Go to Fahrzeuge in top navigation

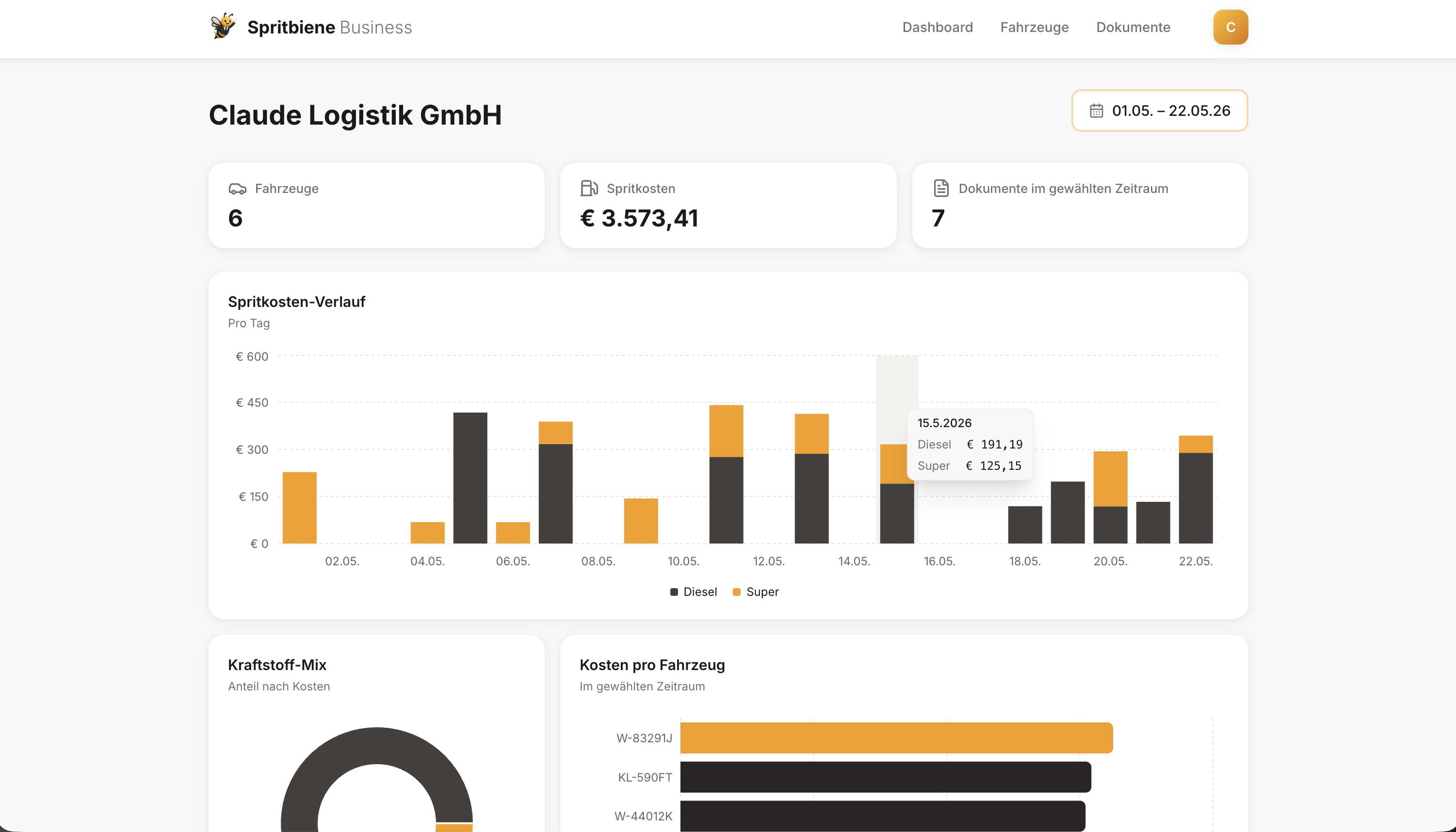pyautogui.click(x=1035, y=27)
